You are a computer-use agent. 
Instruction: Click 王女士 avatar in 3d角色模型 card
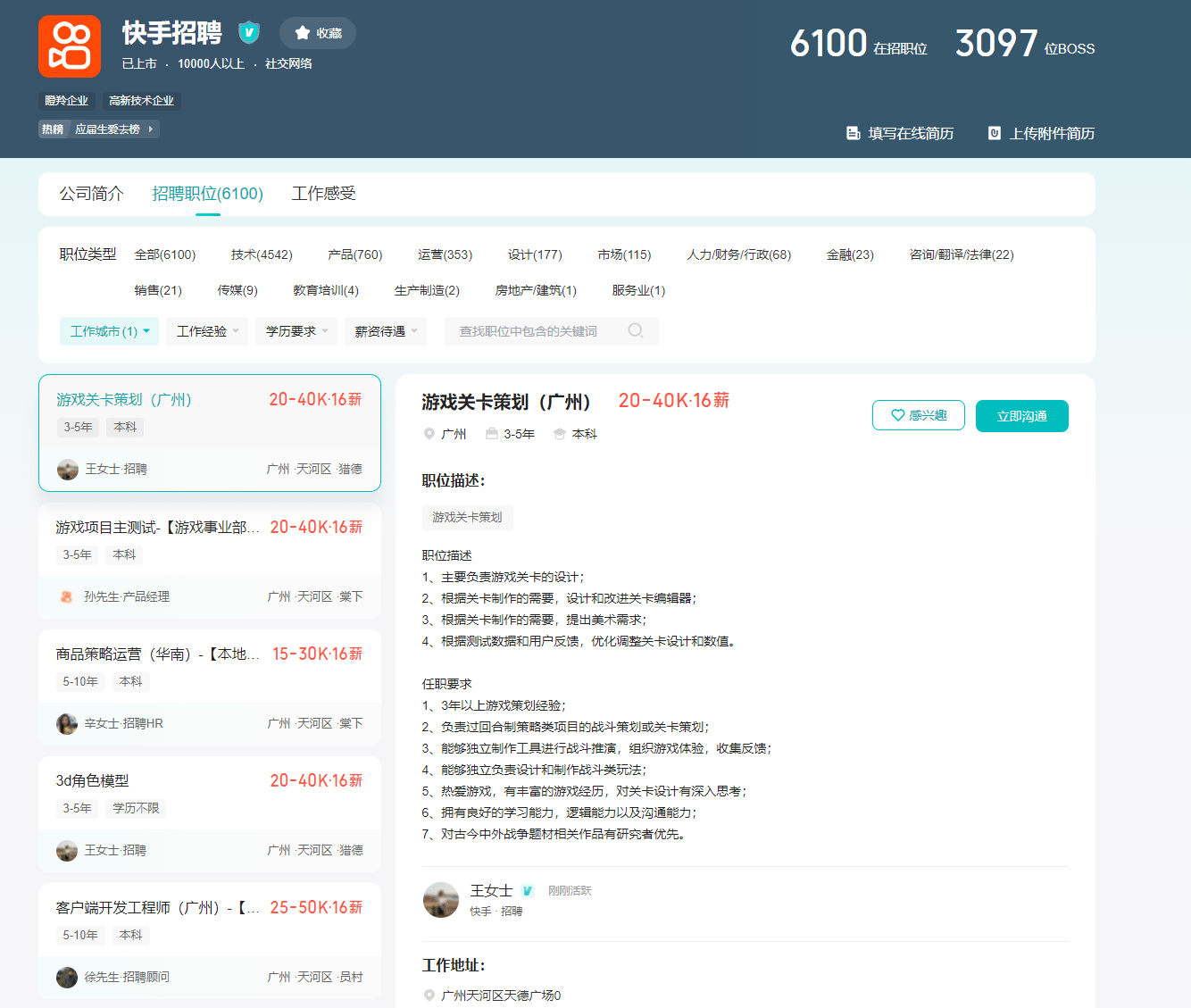(x=67, y=851)
